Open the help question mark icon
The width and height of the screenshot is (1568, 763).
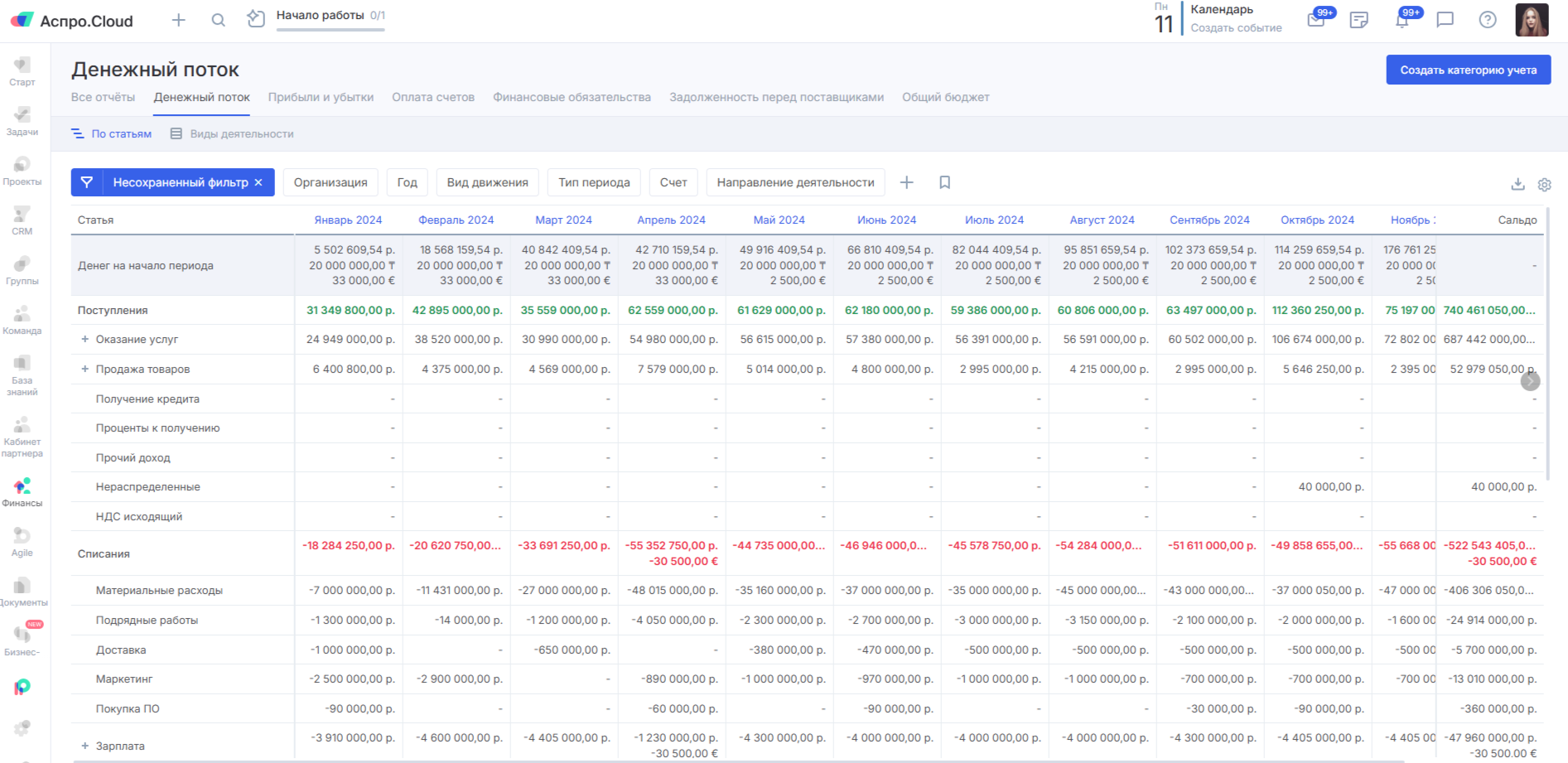click(1488, 20)
